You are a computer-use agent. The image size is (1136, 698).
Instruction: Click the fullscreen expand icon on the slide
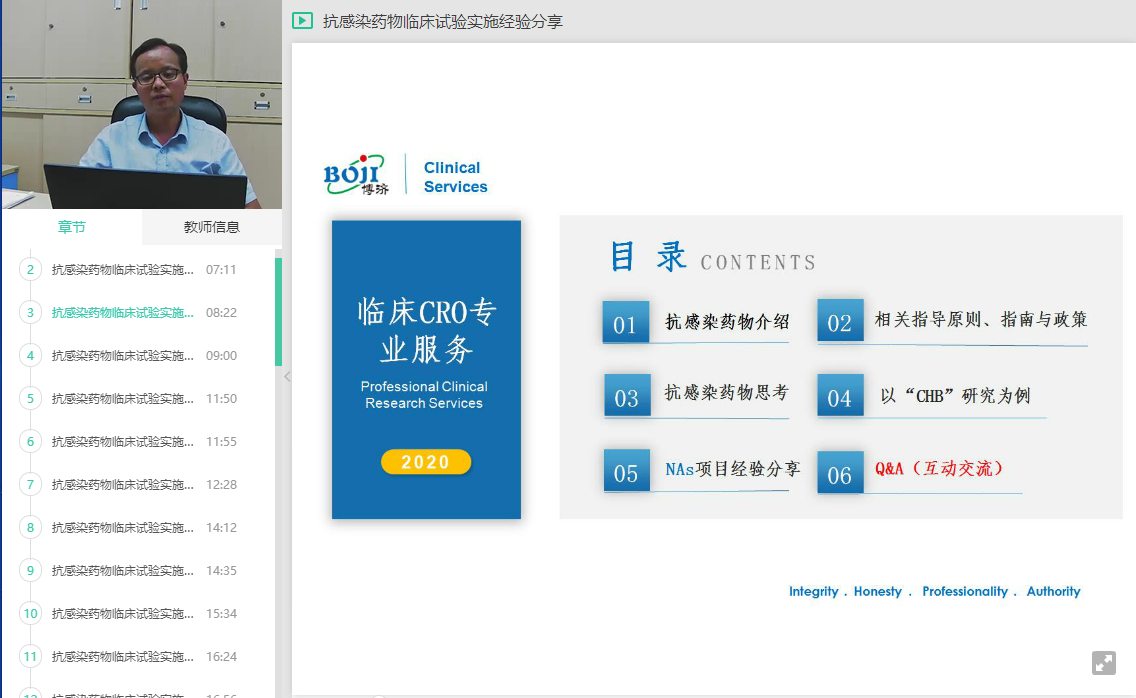(x=1103, y=662)
